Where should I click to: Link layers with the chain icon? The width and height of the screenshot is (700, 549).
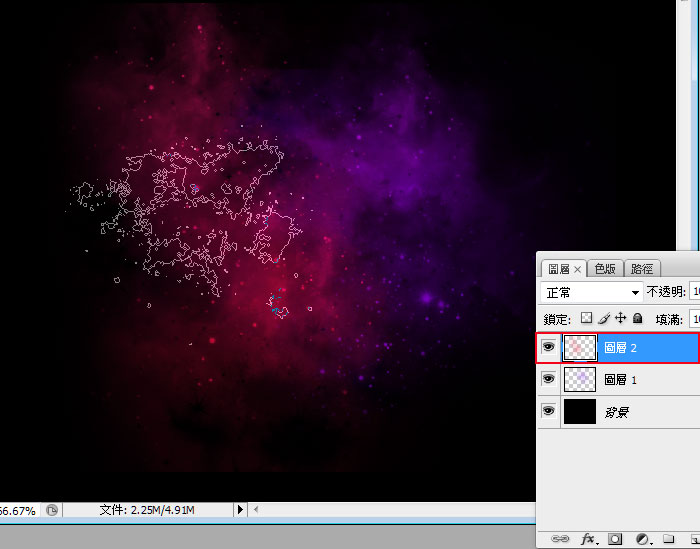point(560,539)
